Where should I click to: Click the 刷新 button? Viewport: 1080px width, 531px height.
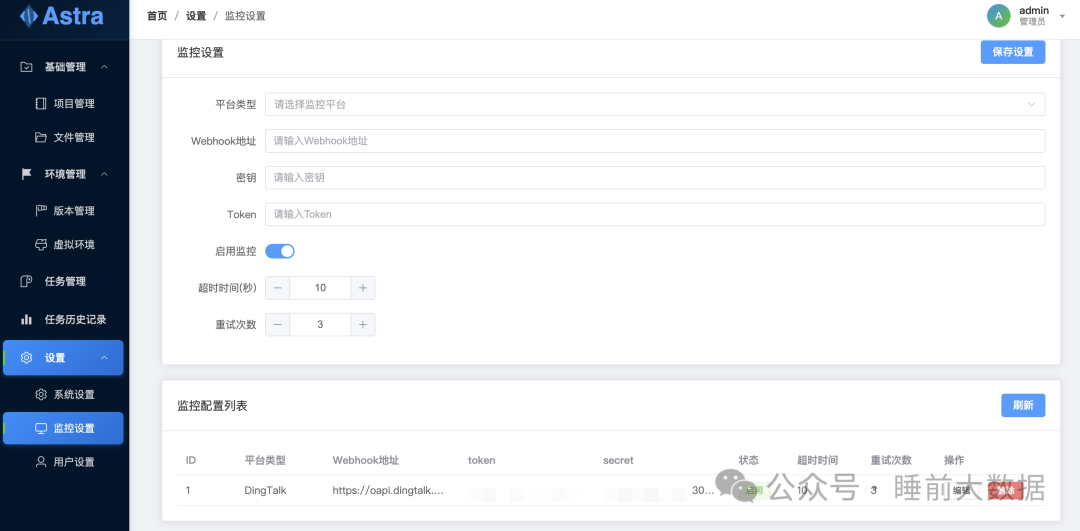coord(1023,406)
